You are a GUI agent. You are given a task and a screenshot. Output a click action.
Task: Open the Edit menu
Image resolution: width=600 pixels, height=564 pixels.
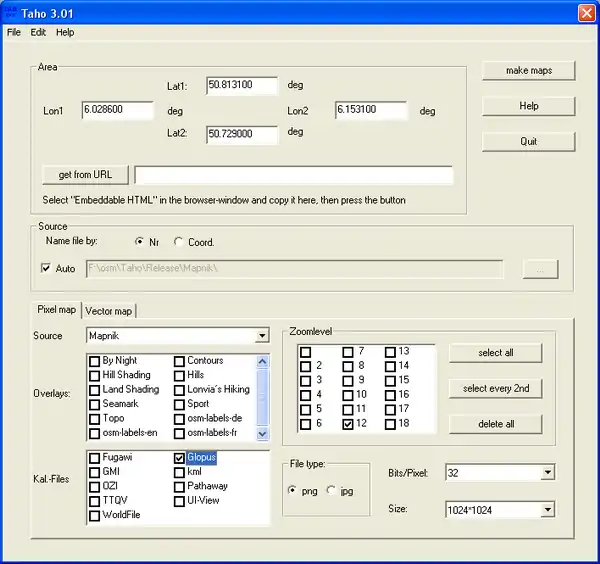(38, 32)
